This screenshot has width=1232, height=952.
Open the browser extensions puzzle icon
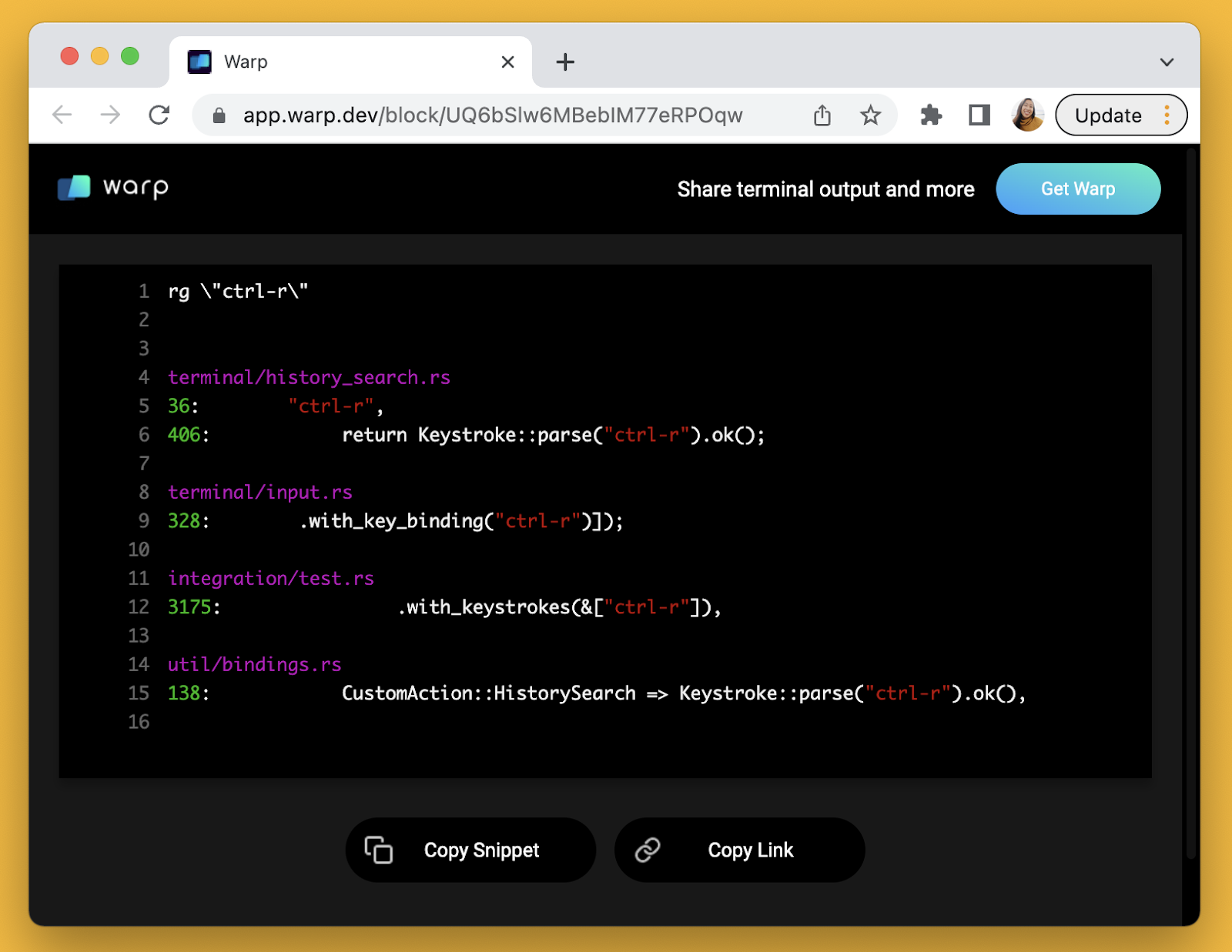click(x=930, y=115)
